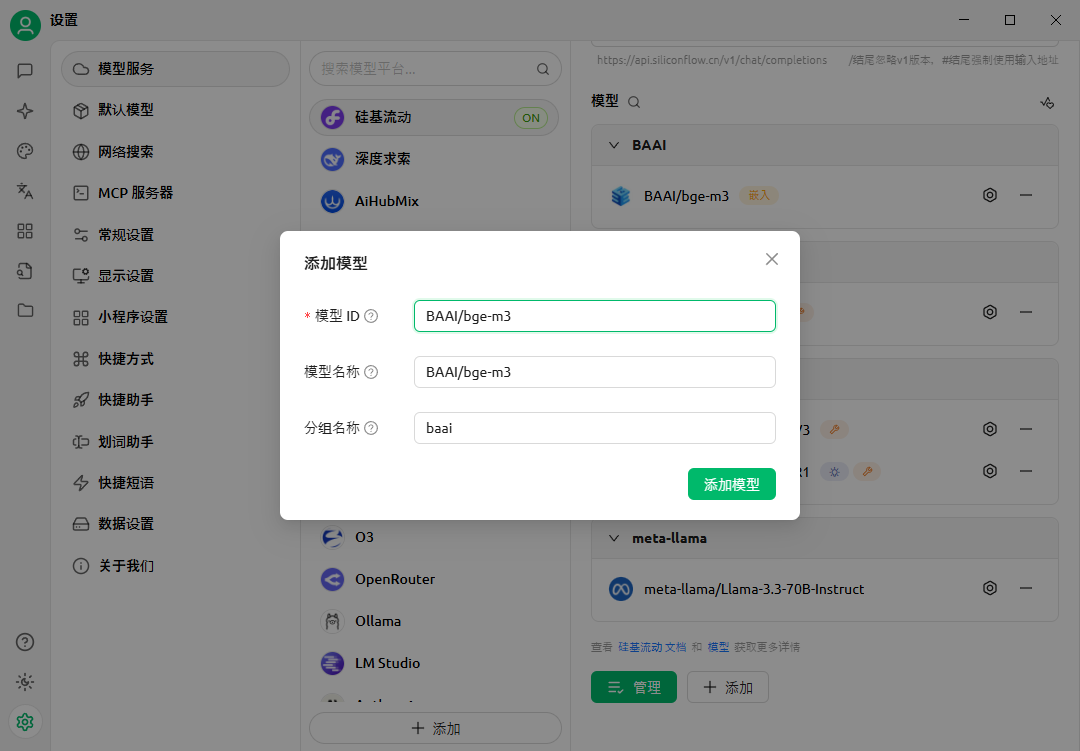Focus the 分组名称 input field
This screenshot has width=1080, height=751.
pyautogui.click(x=594, y=428)
